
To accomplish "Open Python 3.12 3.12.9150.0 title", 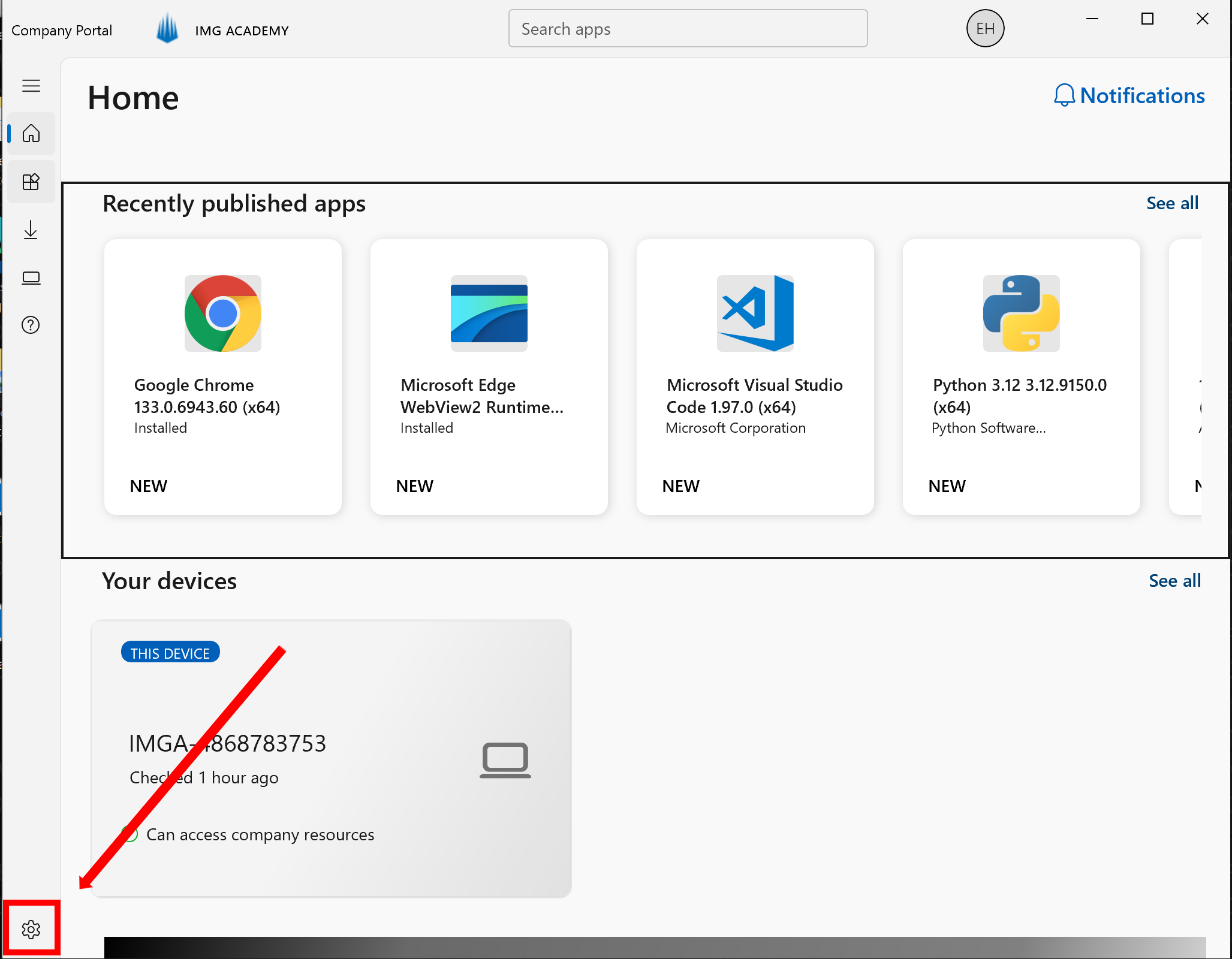I will 1019,396.
